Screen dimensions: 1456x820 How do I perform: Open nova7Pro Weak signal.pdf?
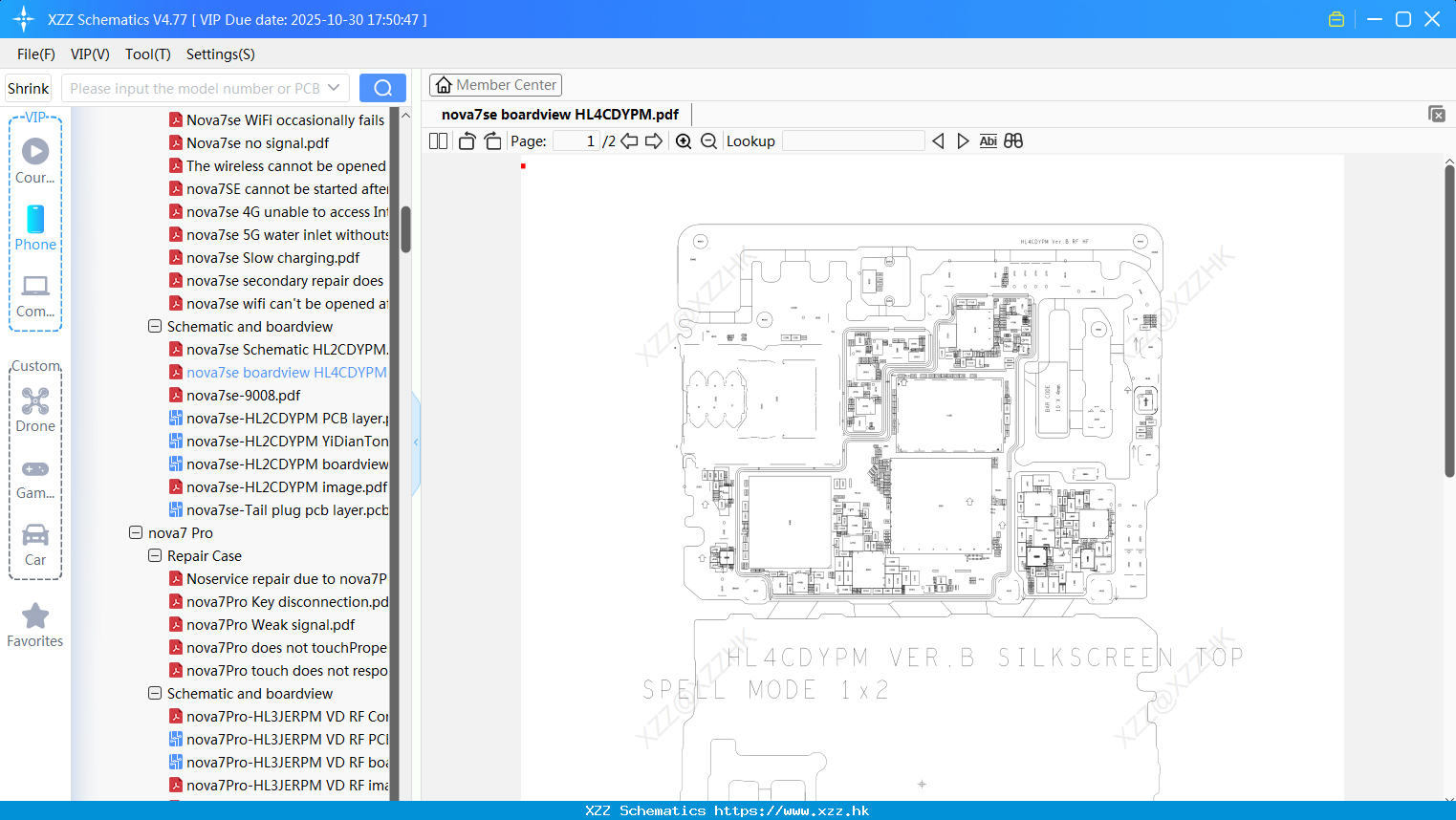coord(271,624)
